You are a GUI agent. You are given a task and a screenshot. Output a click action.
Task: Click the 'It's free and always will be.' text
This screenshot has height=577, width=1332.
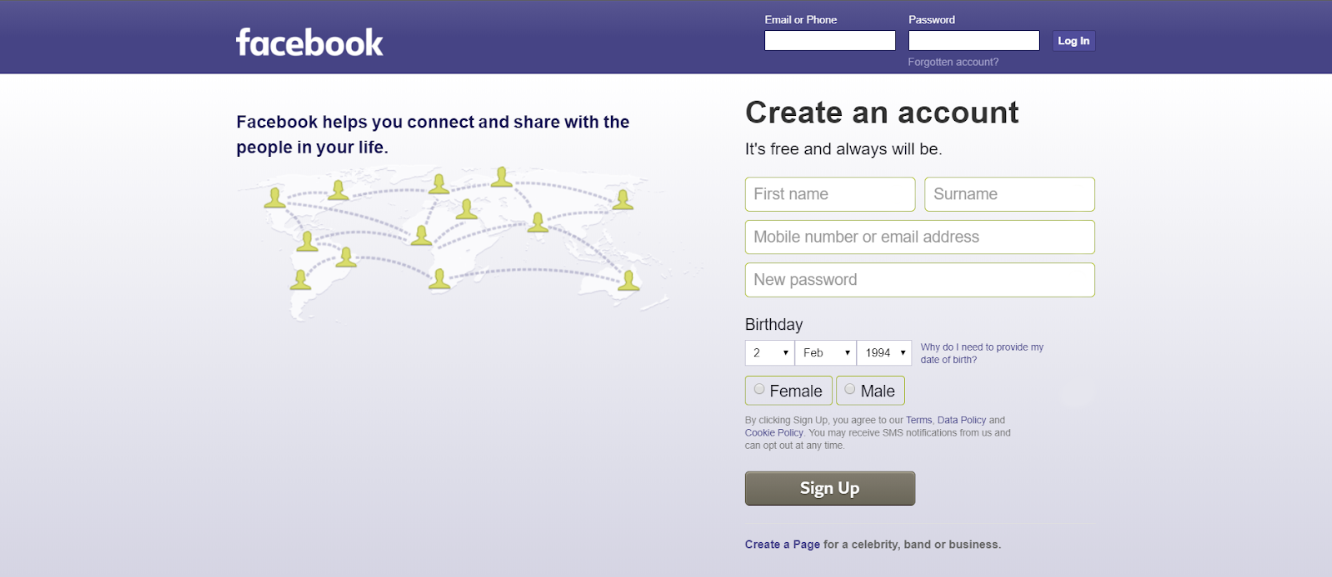tap(844, 149)
